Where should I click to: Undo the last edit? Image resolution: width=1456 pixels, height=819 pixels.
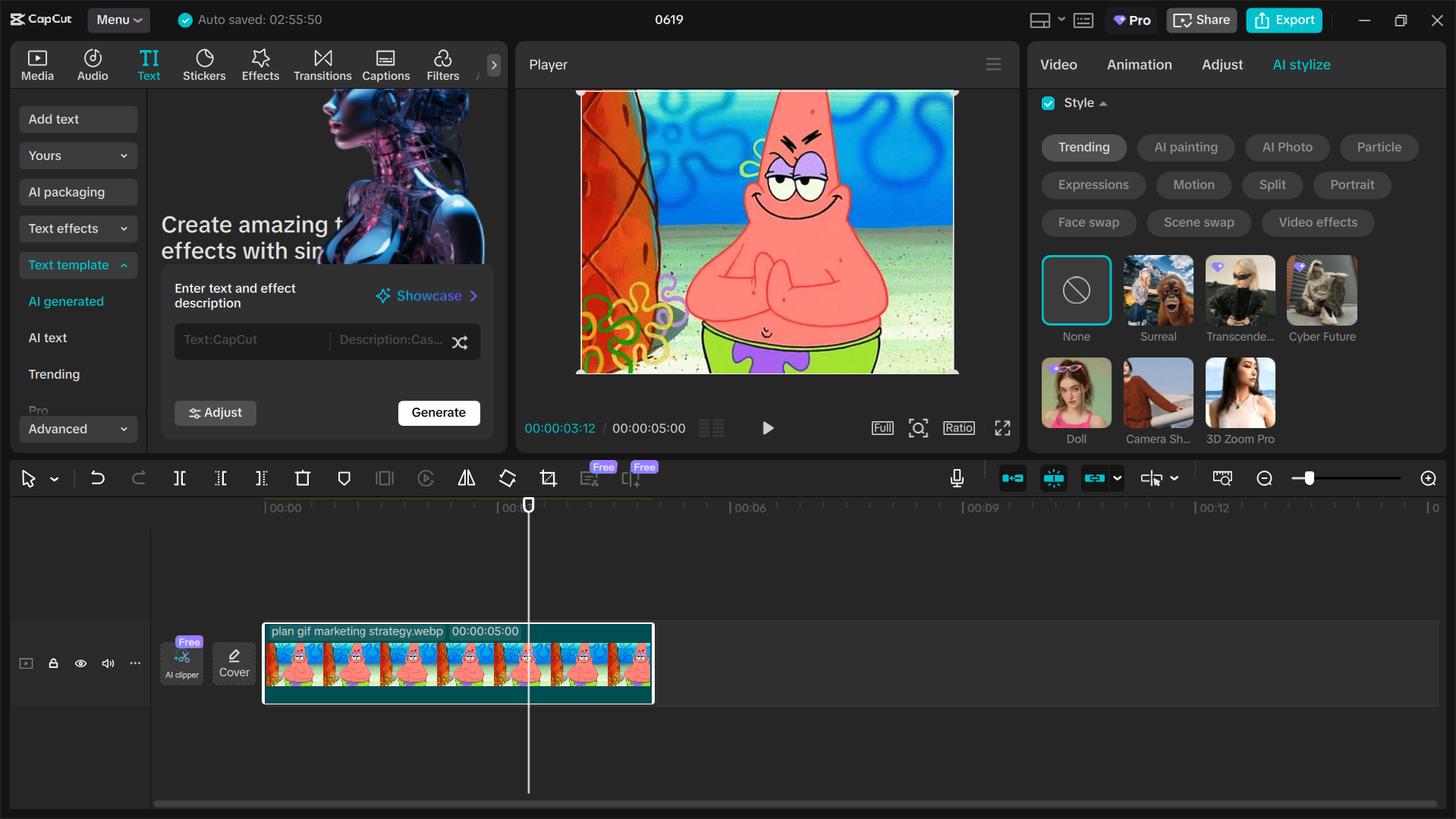[98, 478]
